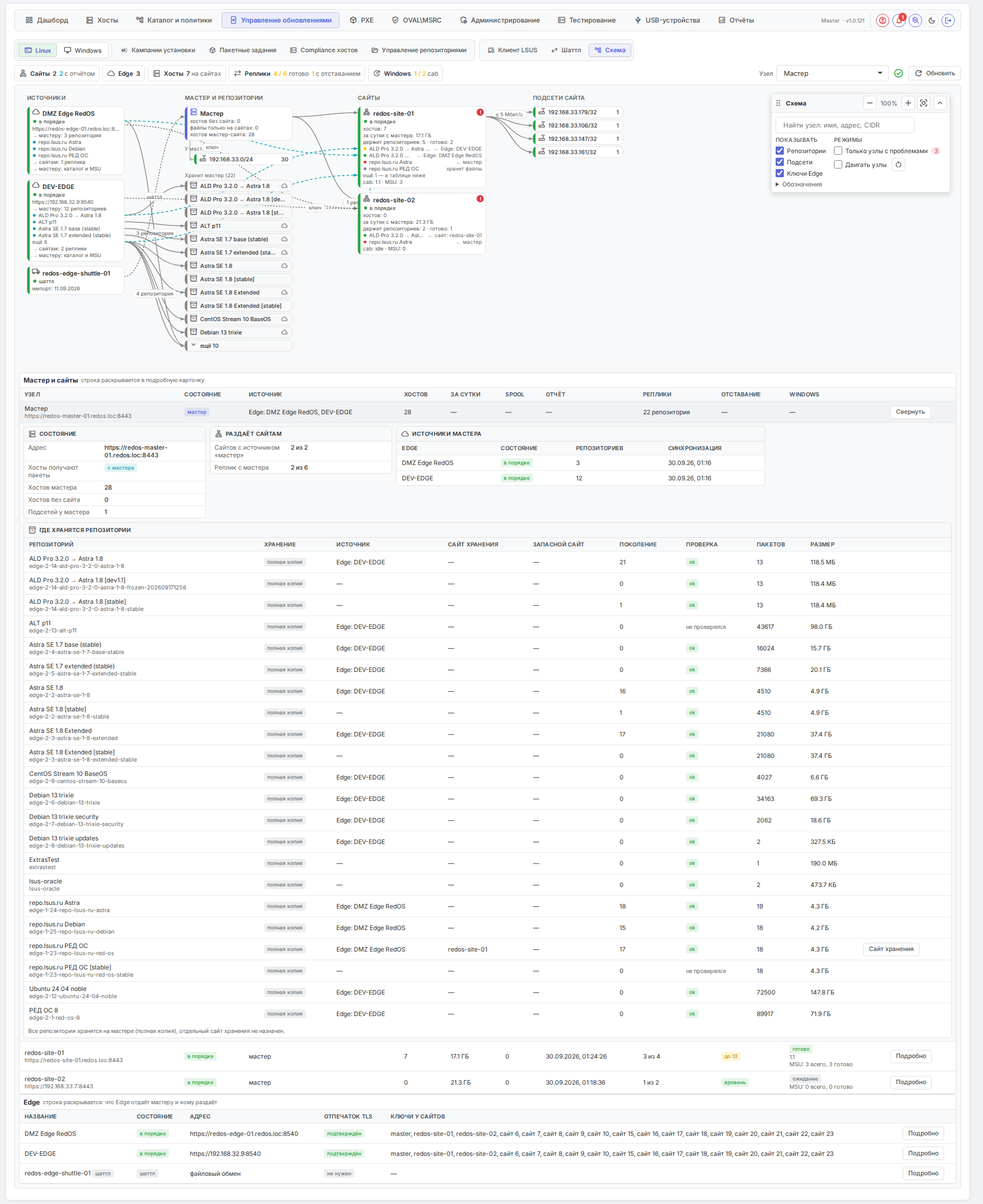Toggle dark theme moon icon

click(x=931, y=20)
